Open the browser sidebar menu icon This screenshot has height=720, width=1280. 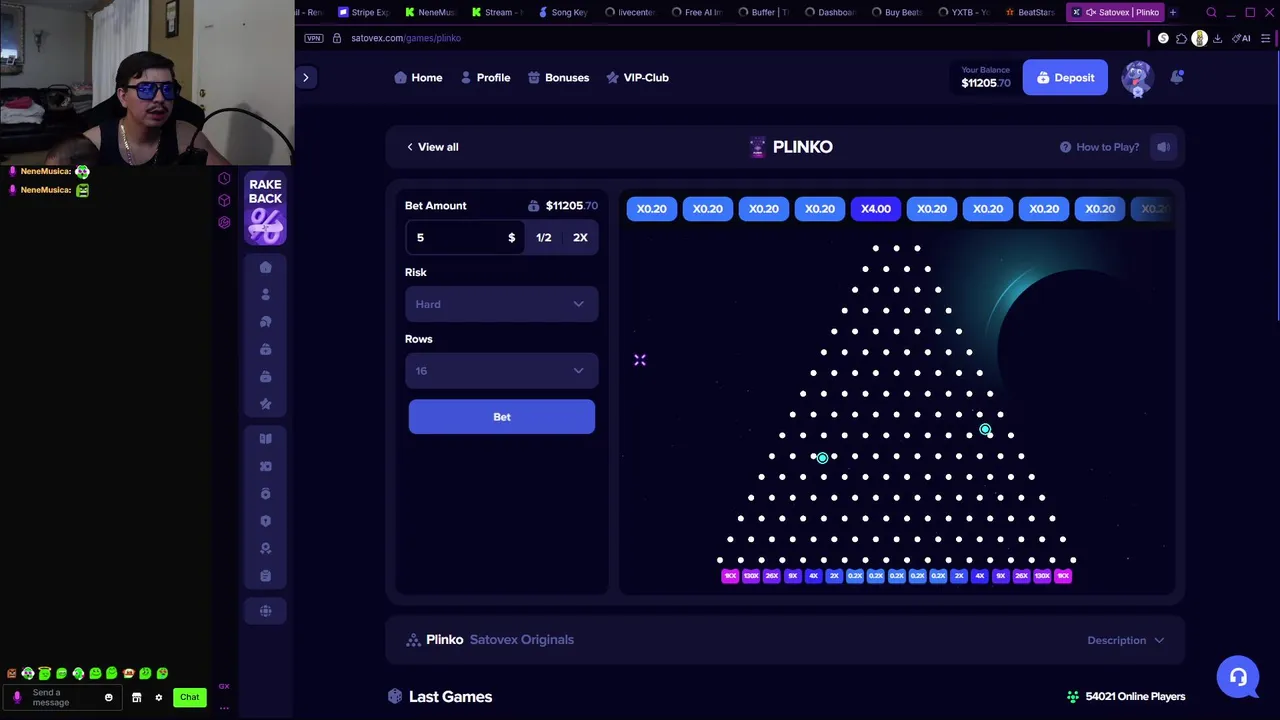[1265, 38]
